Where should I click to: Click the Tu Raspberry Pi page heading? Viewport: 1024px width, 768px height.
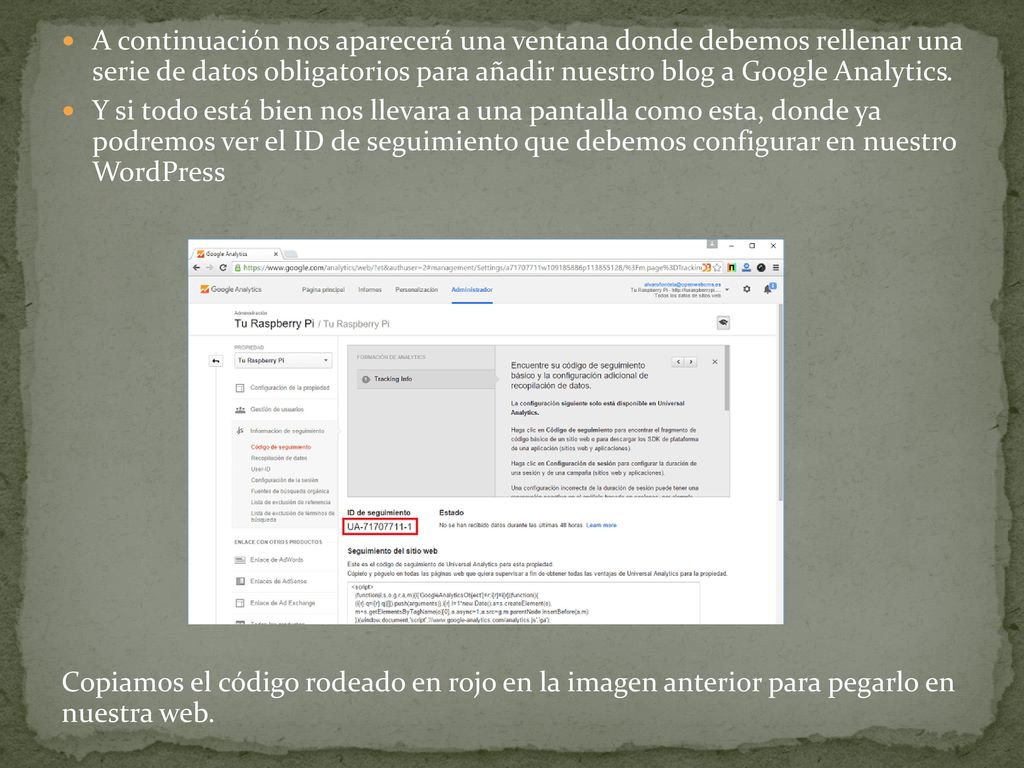click(274, 324)
